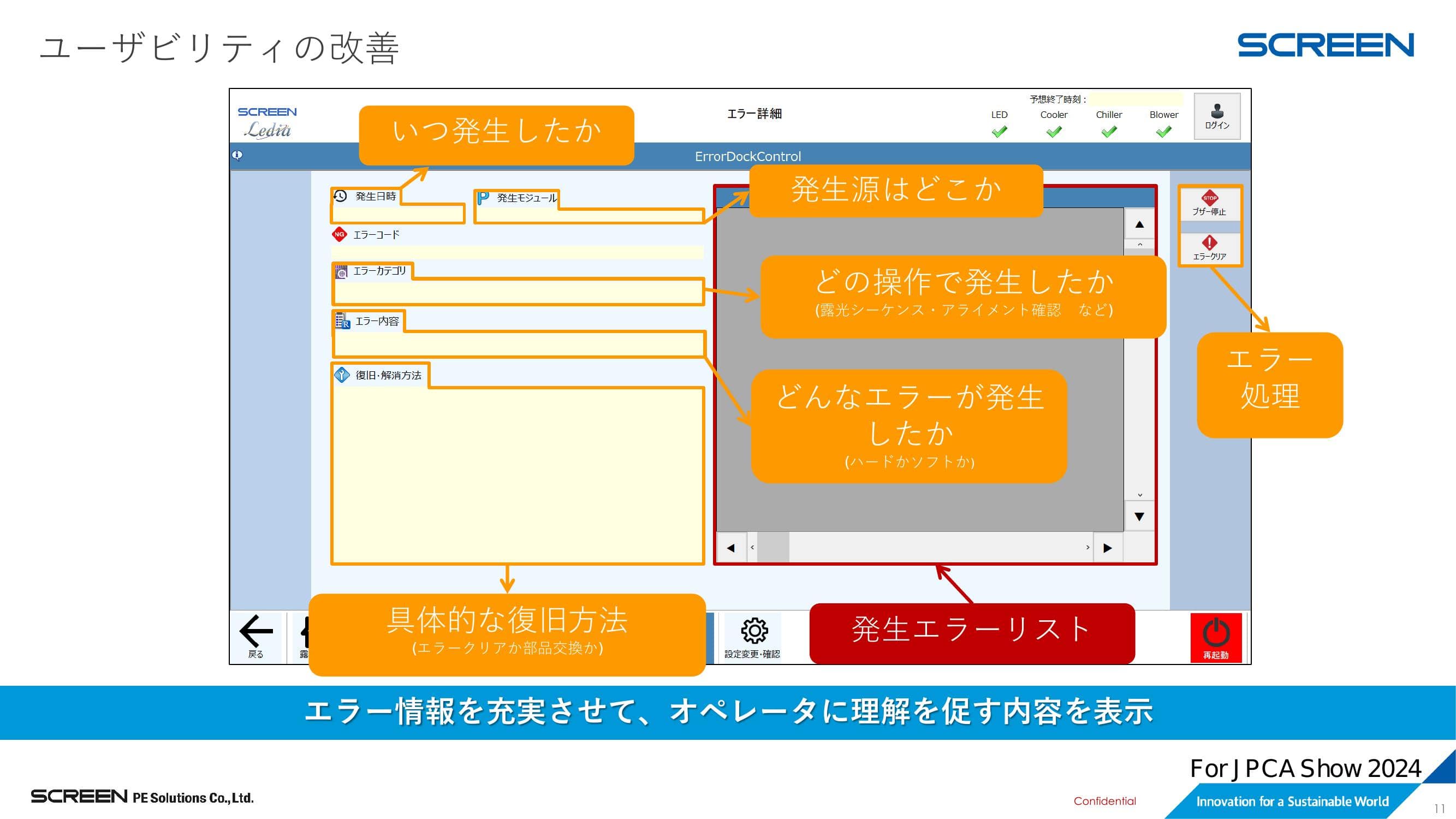
Task: Click the Cooler status indicator
Action: pos(1054,132)
